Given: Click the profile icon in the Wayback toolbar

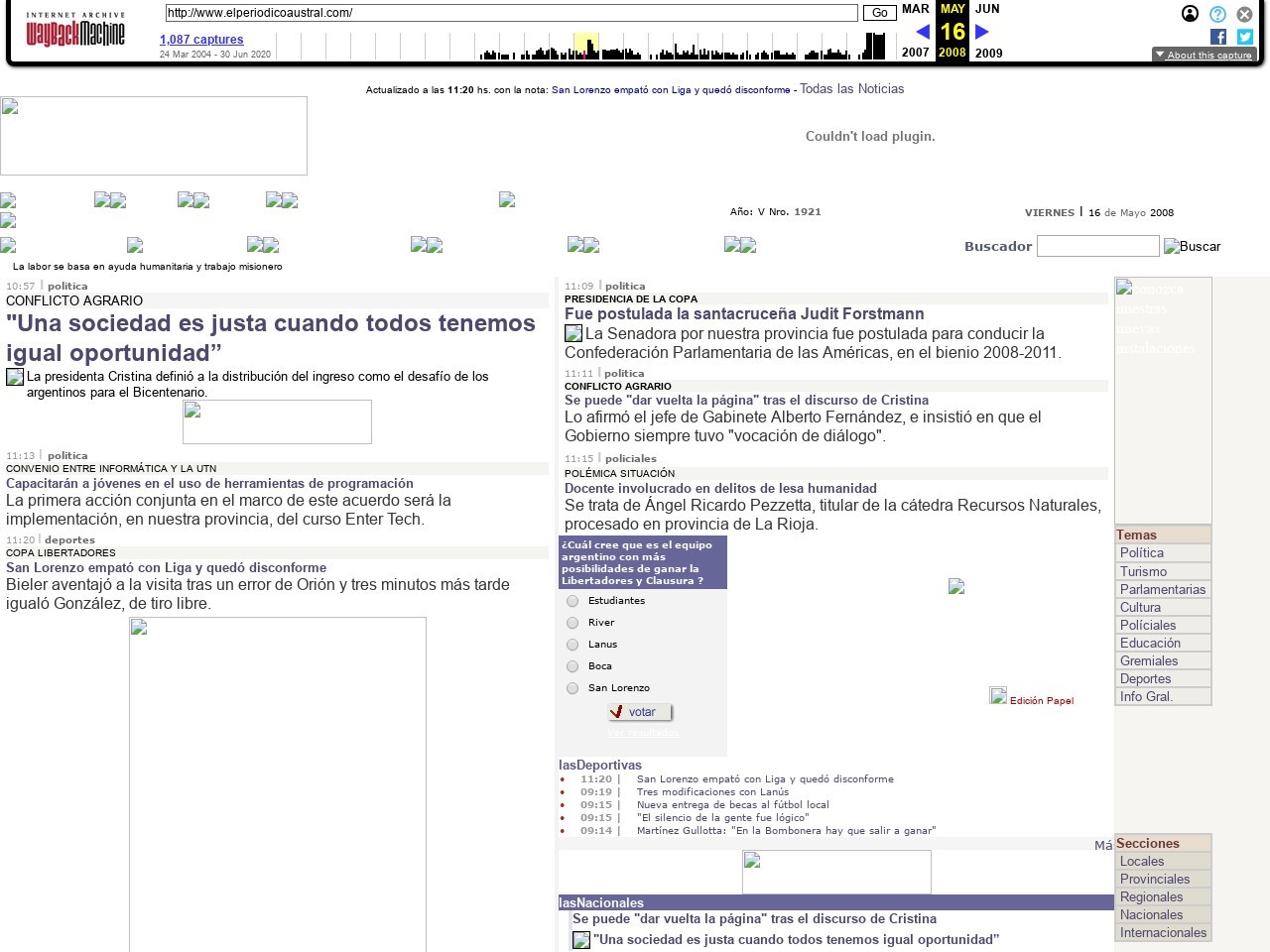Looking at the screenshot, I should 1189,14.
